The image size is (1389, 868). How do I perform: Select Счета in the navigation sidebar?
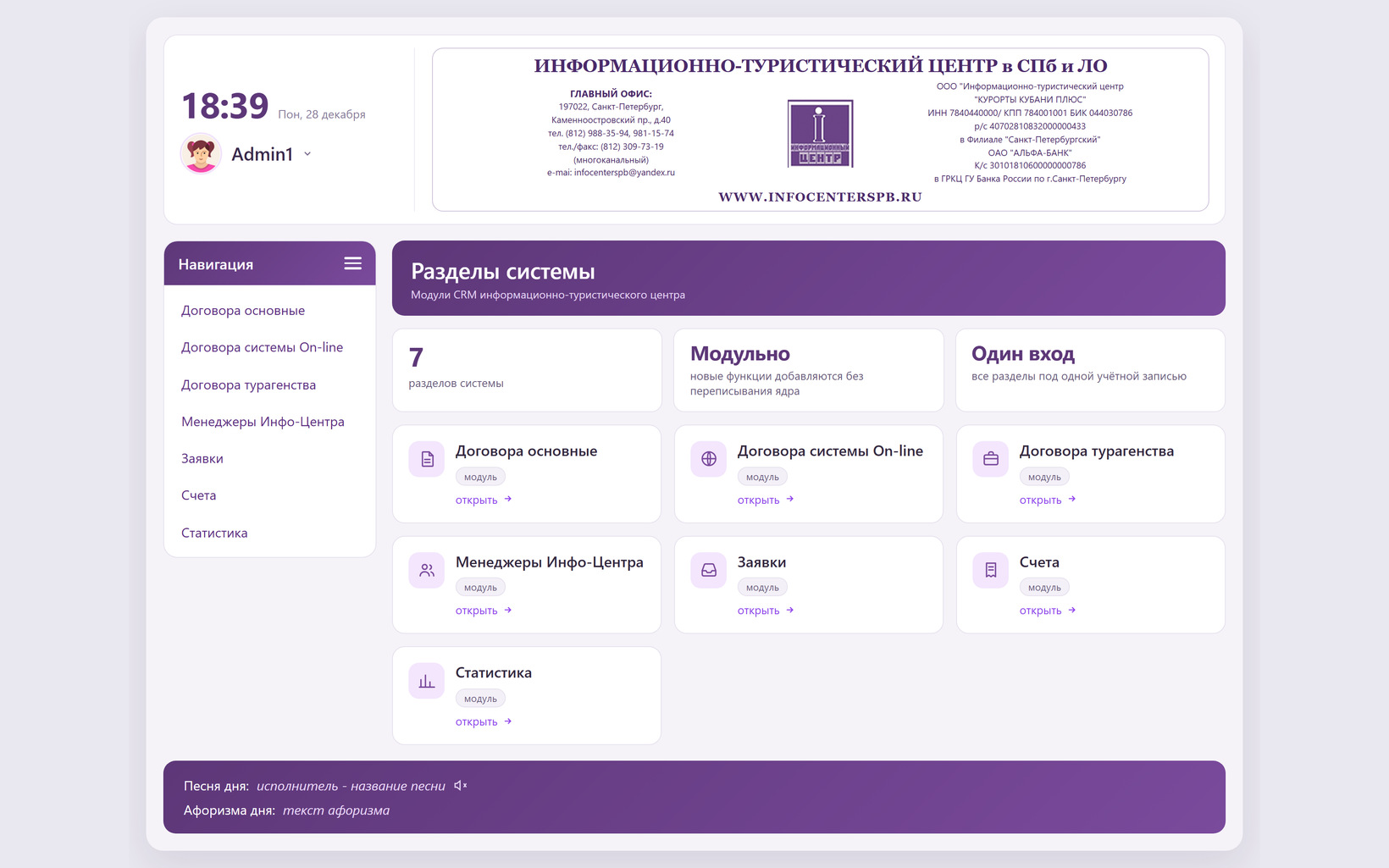(x=198, y=495)
